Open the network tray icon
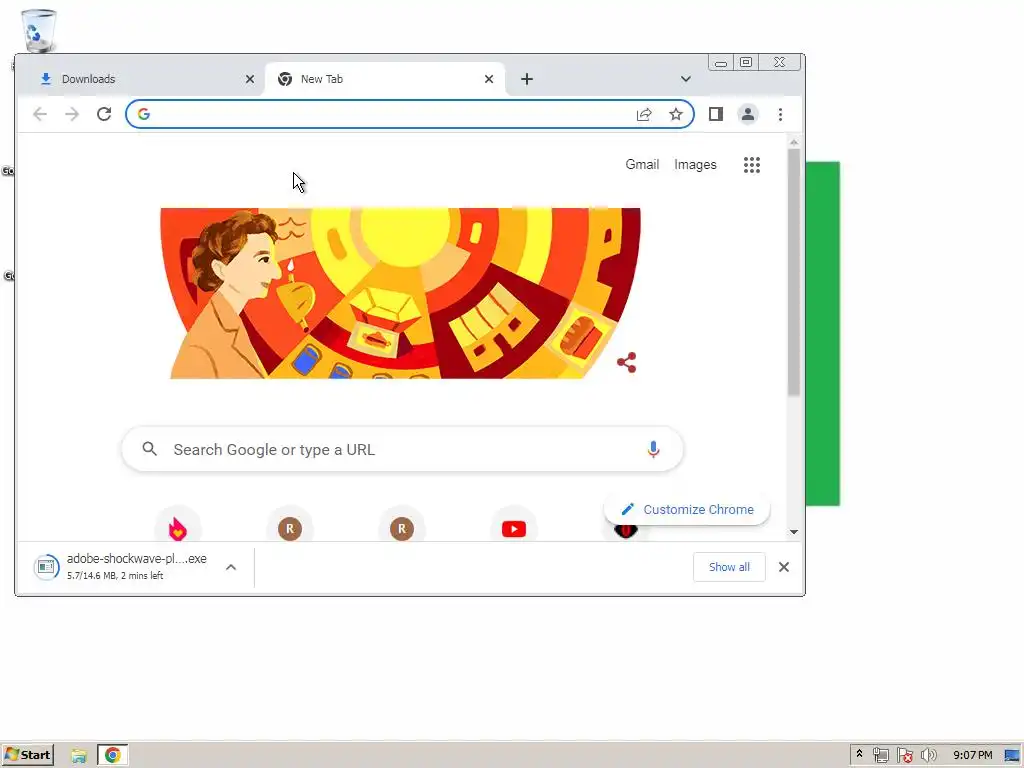 881,756
